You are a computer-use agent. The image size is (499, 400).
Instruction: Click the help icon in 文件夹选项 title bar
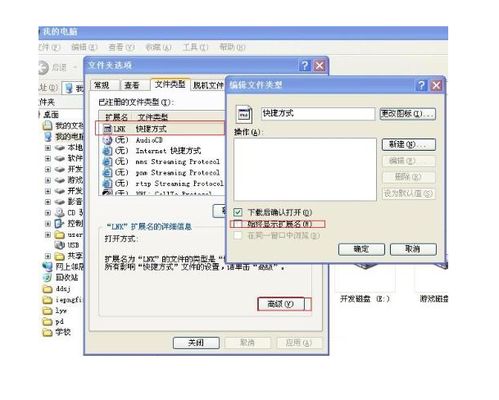305,66
